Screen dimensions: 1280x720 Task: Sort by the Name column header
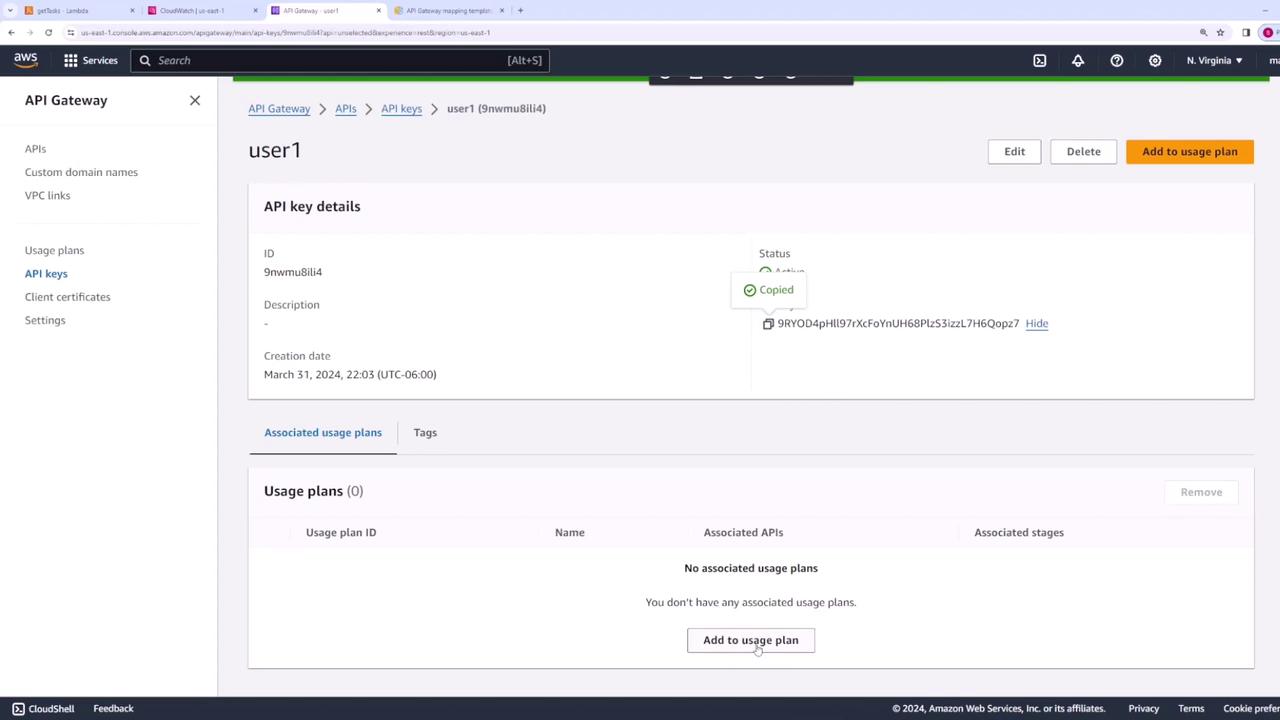click(570, 533)
